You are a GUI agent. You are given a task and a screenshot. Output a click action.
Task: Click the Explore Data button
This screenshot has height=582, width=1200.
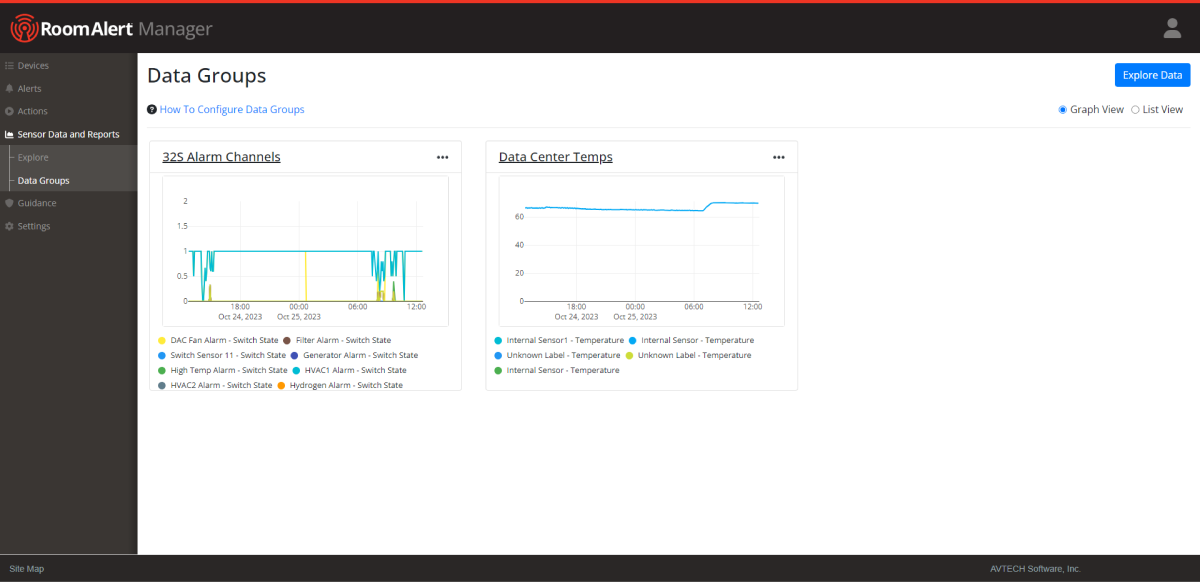click(x=1152, y=74)
